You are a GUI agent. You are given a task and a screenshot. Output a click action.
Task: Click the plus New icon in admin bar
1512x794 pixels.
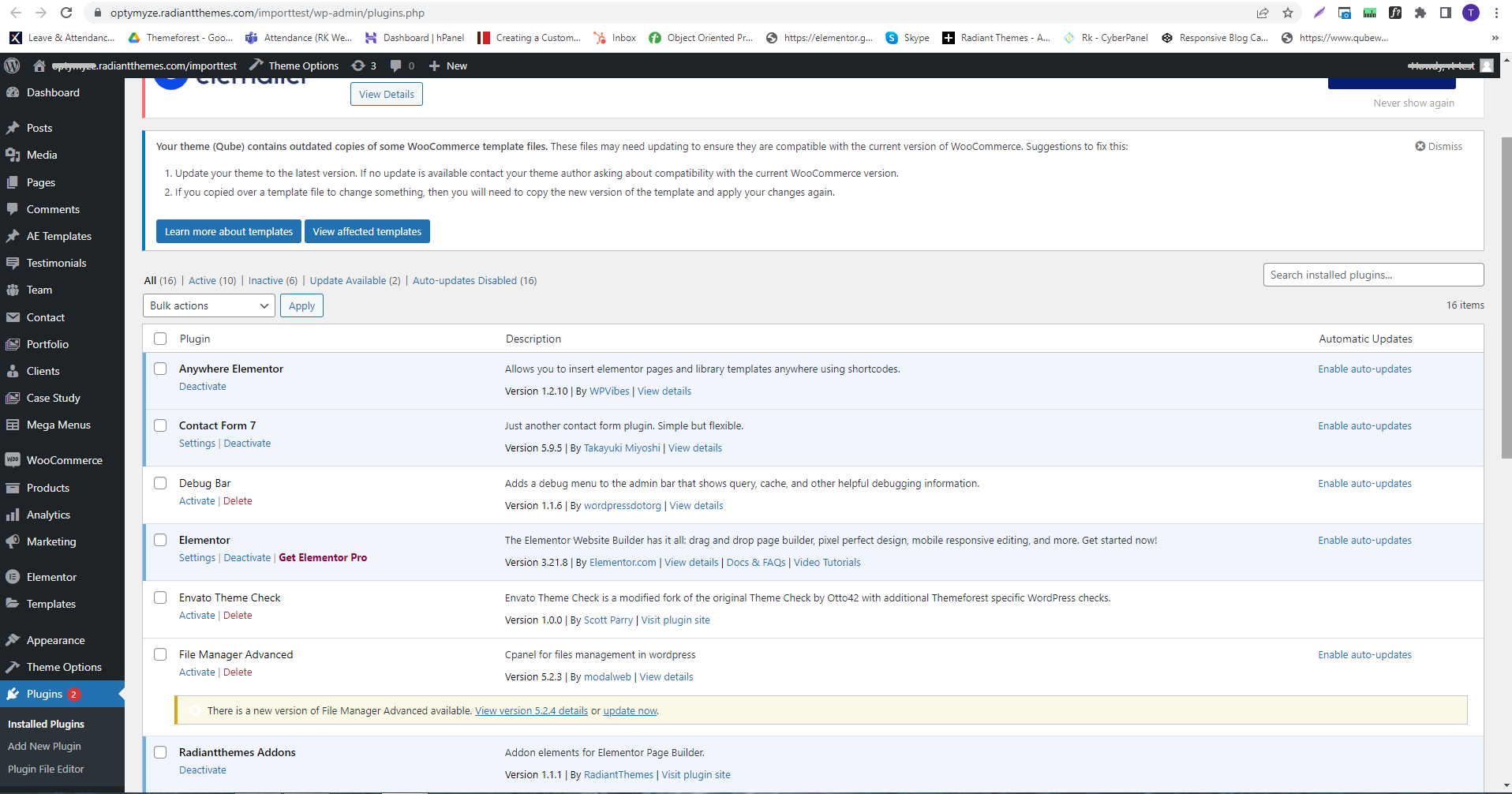[434, 66]
